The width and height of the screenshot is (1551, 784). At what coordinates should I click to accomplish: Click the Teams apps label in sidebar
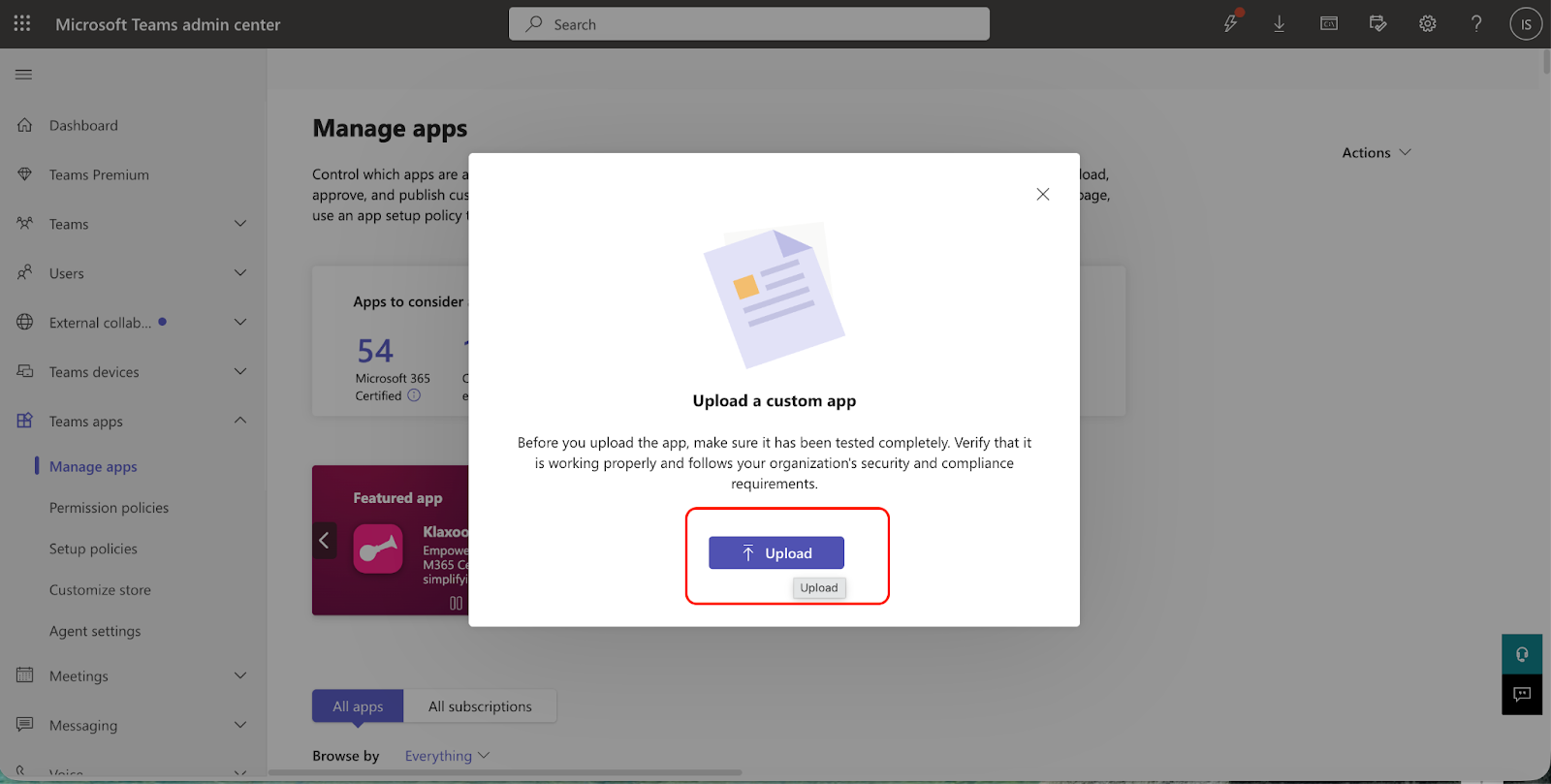(x=86, y=422)
